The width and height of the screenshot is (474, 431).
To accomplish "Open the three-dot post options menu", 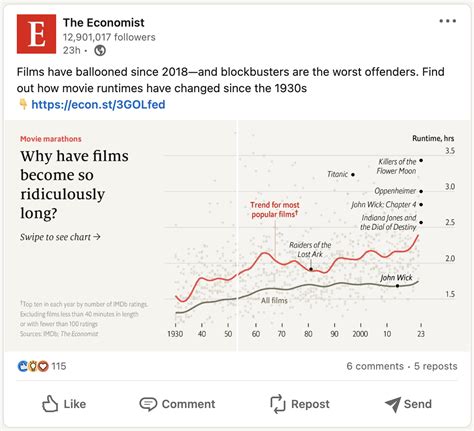I will (x=447, y=21).
